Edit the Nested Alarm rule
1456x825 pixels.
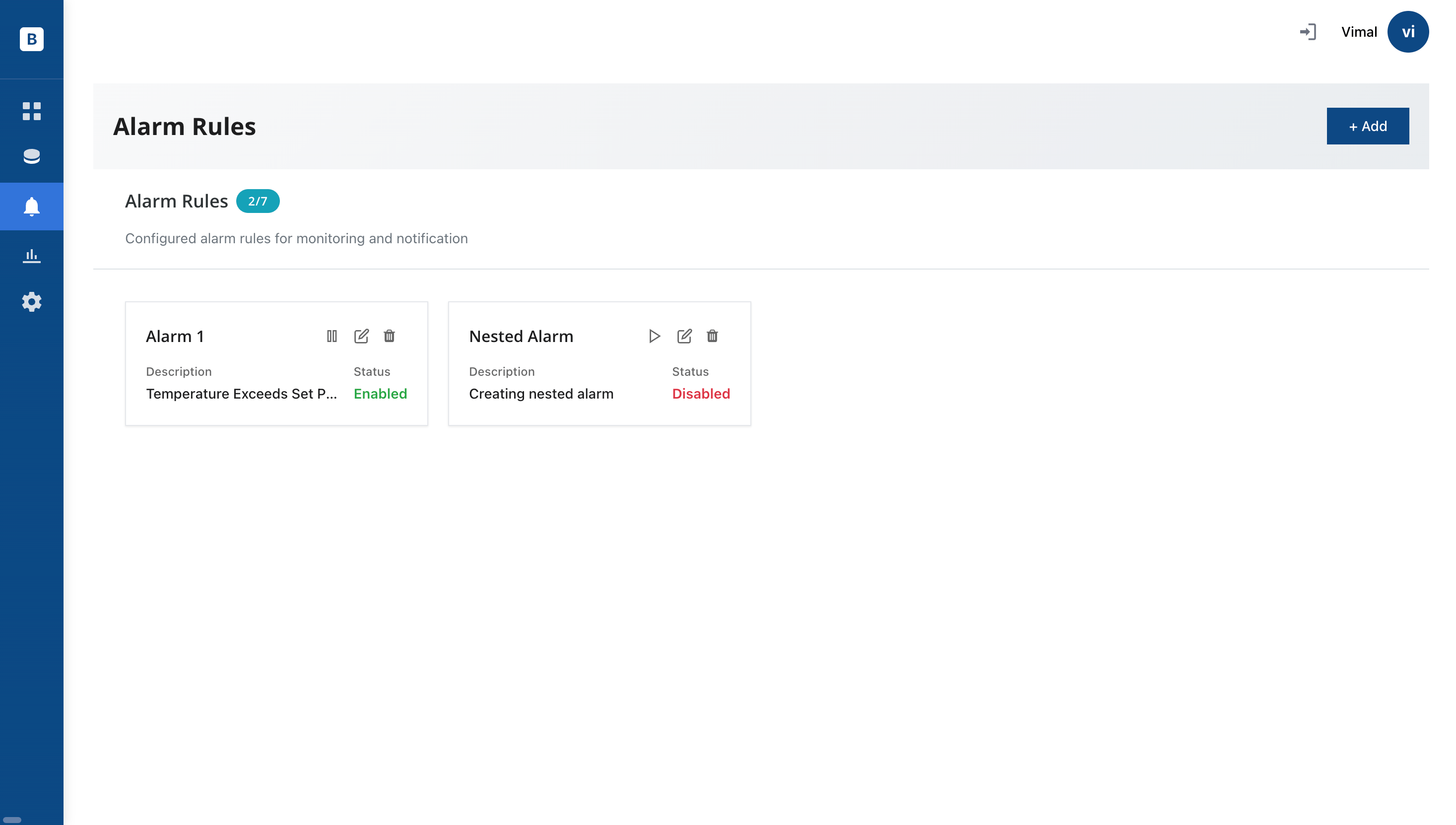point(684,336)
